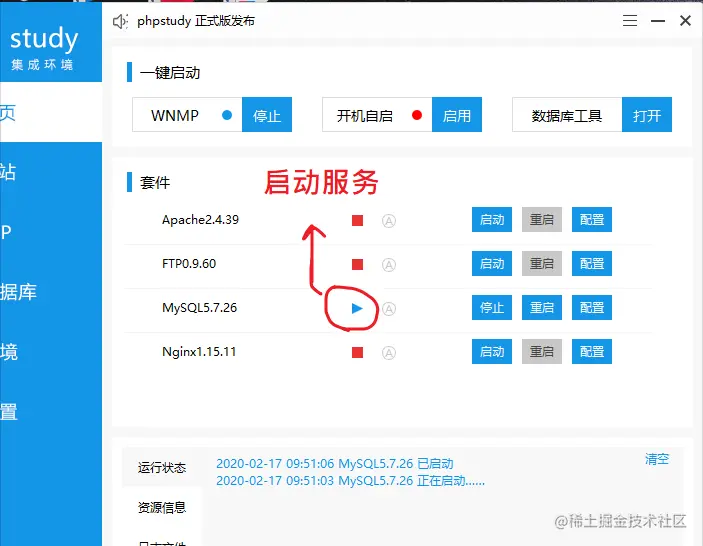Click Apache2.4.39 red stopped status icon
The height and width of the screenshot is (546, 703).
tap(357, 221)
